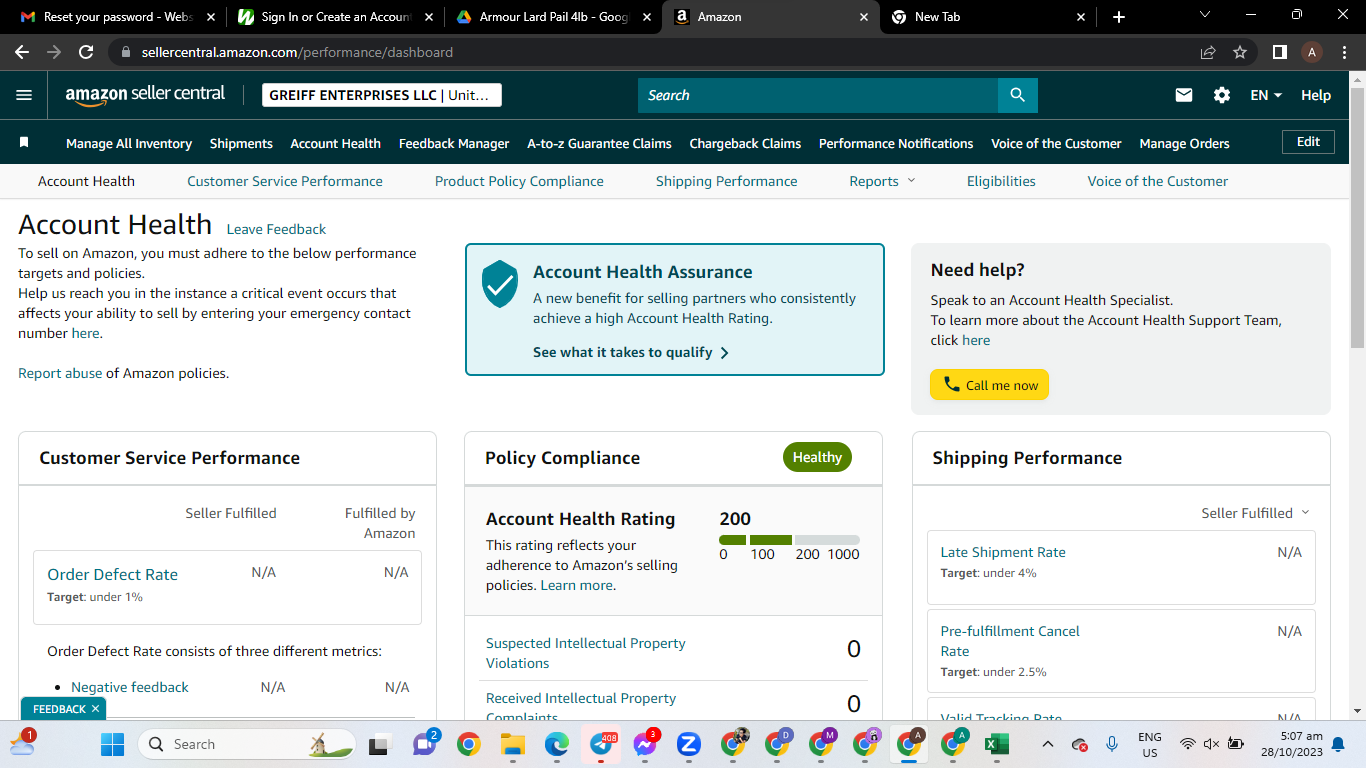The width and height of the screenshot is (1366, 768).
Task: Open the Windows Start menu
Action: coord(112,744)
